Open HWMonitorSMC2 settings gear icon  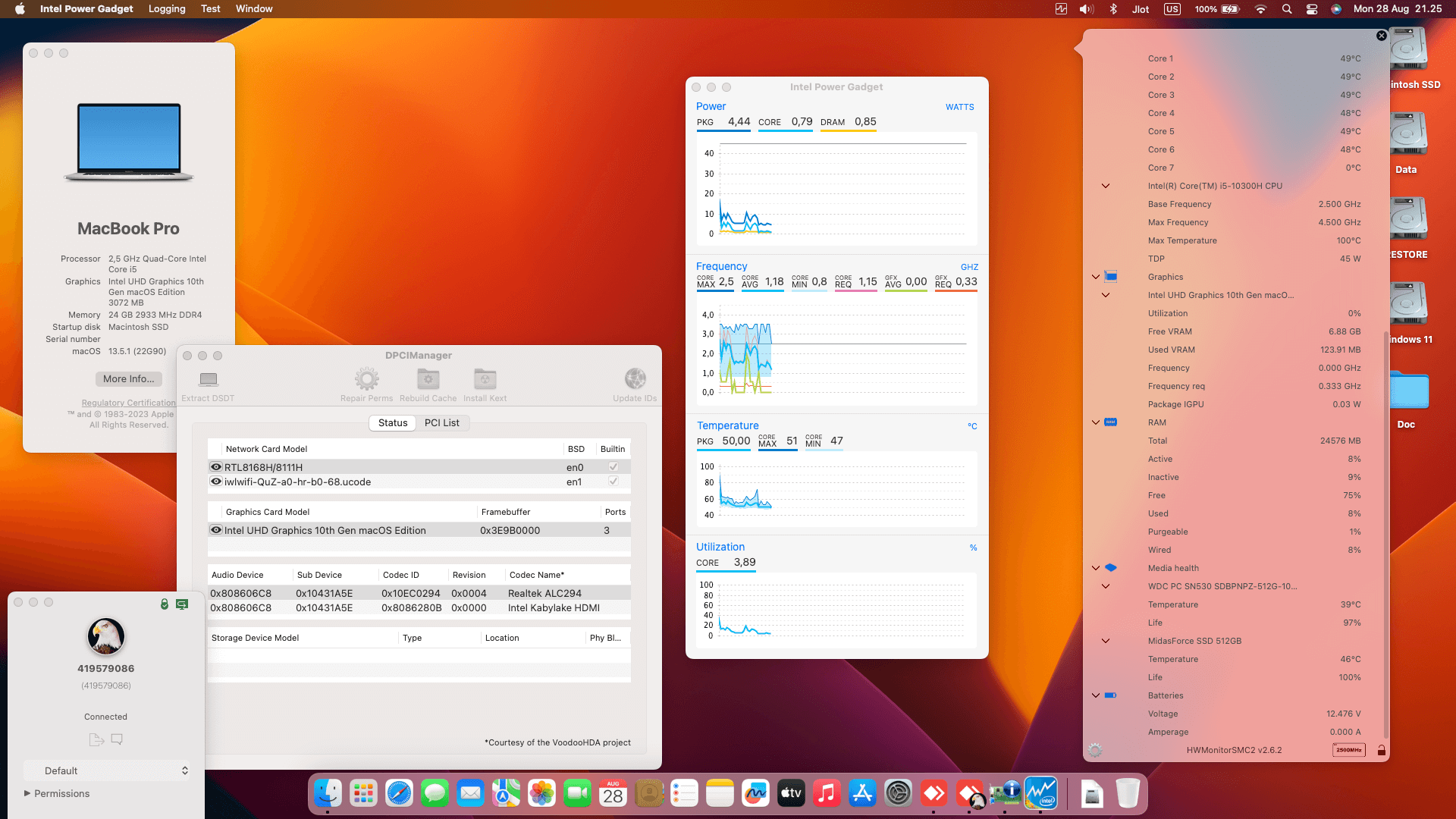(x=1095, y=750)
